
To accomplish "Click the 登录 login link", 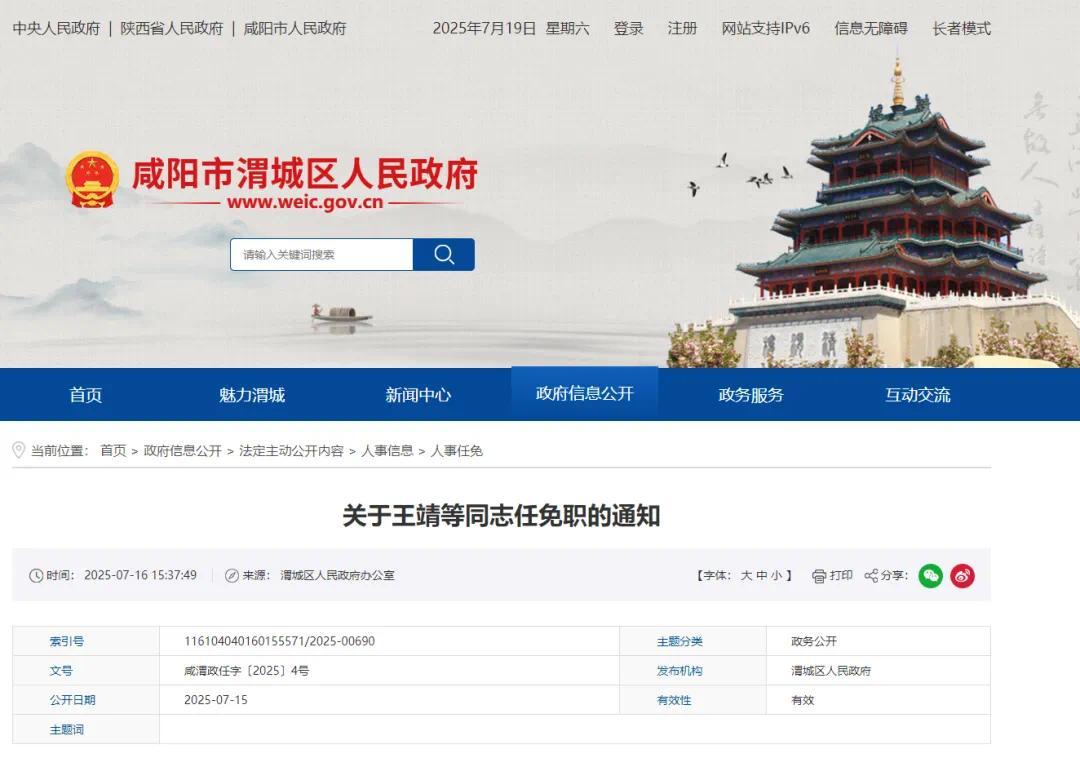I will coord(628,29).
